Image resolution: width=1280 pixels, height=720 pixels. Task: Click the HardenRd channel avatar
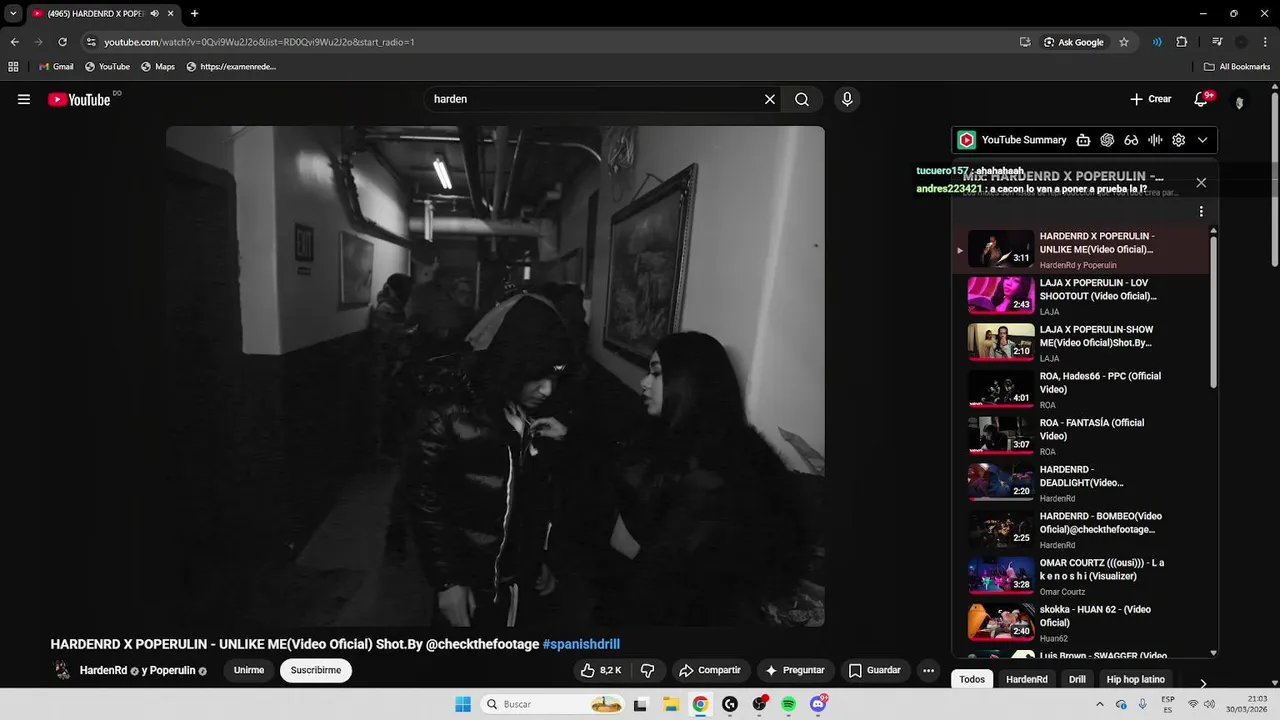point(62,670)
